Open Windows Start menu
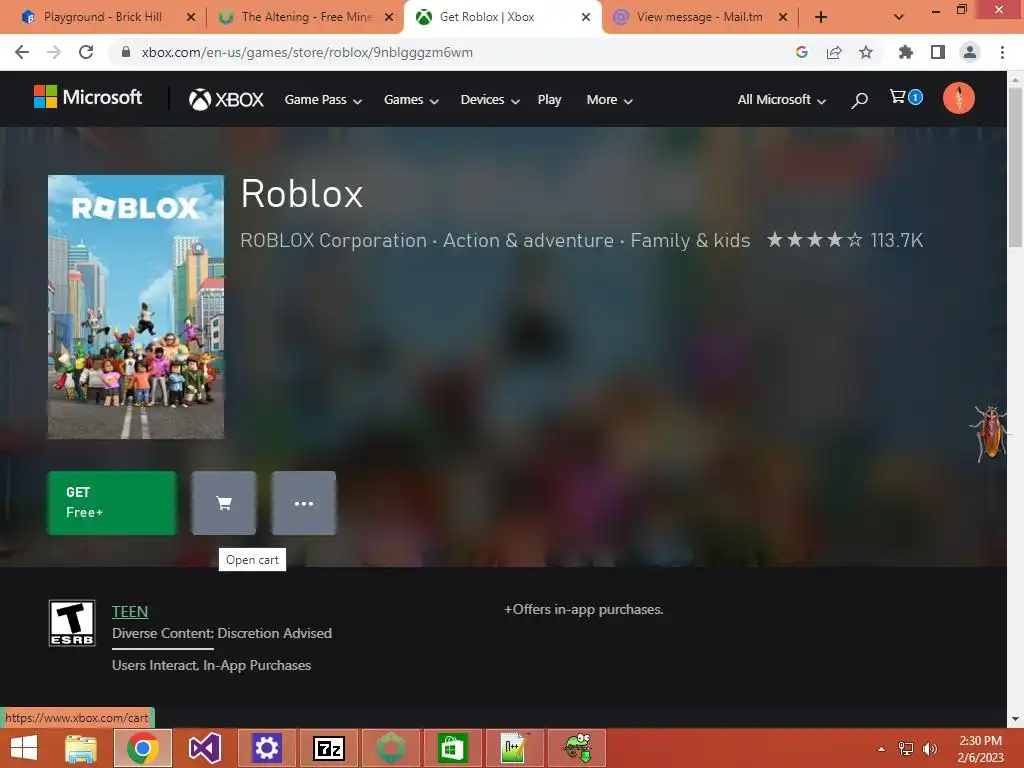Image resolution: width=1024 pixels, height=768 pixels. pos(24,748)
